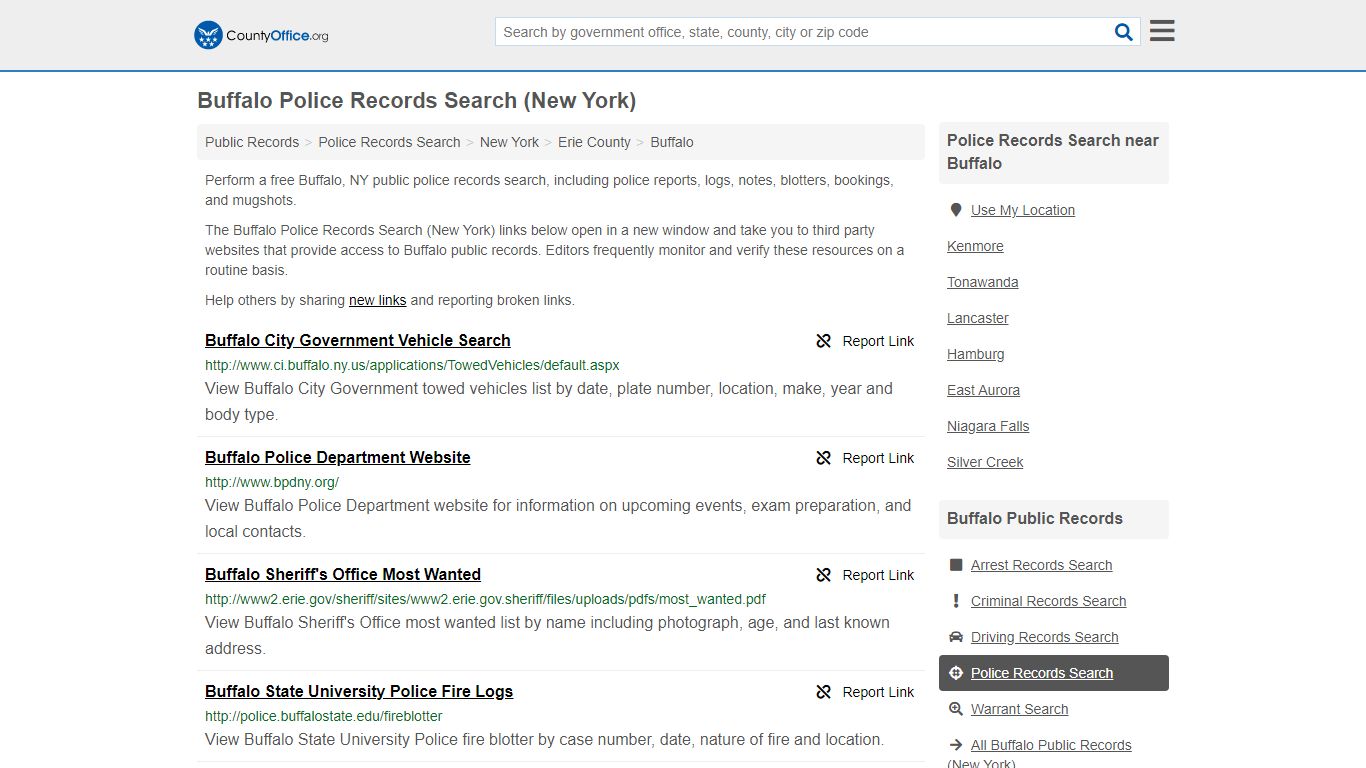Open the hamburger menu icon
The image size is (1366, 768).
[x=1162, y=31]
